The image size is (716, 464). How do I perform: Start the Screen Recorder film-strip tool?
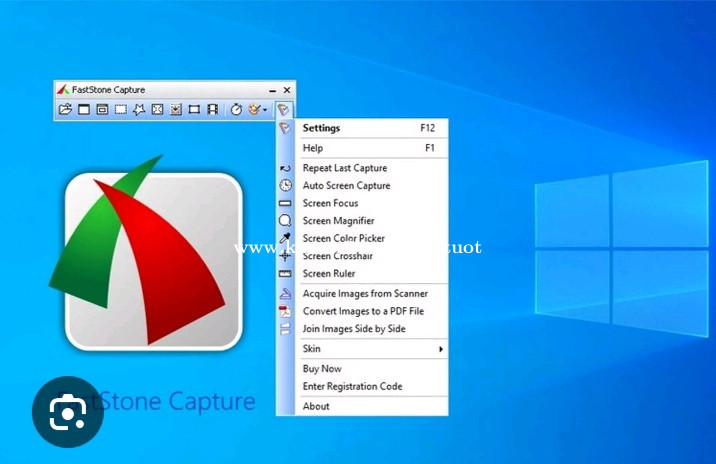[212, 110]
